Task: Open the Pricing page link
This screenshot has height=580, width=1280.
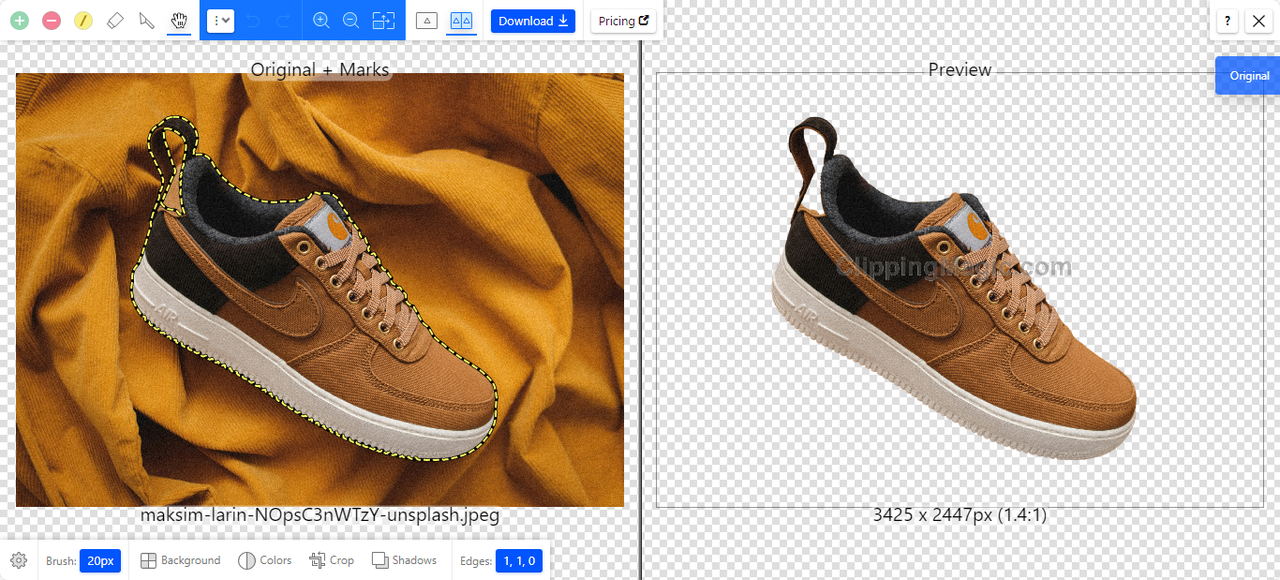Action: 624,20
